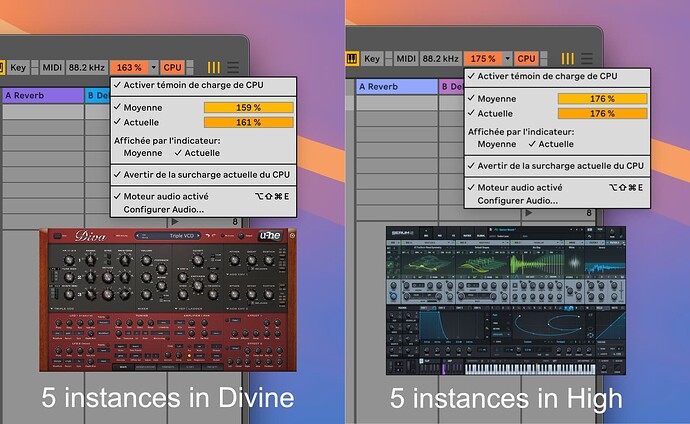Open the ADS ENV 1 dropdown in Diva
The image size is (690, 424).
[239, 274]
